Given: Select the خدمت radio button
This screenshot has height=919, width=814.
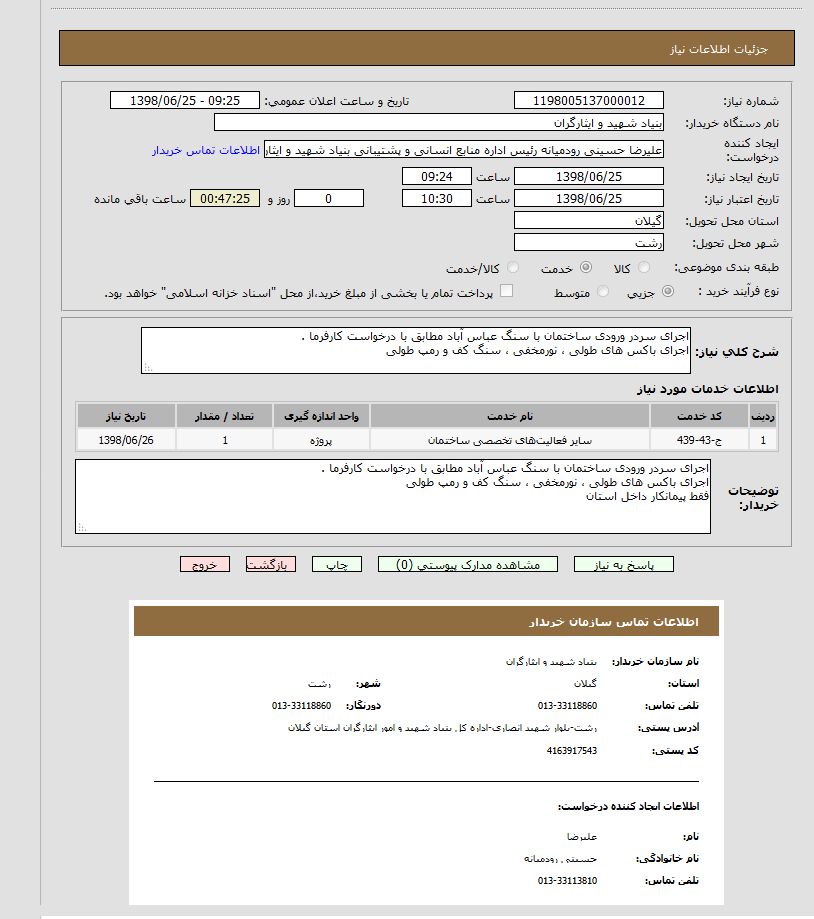Looking at the screenshot, I should click(586, 268).
